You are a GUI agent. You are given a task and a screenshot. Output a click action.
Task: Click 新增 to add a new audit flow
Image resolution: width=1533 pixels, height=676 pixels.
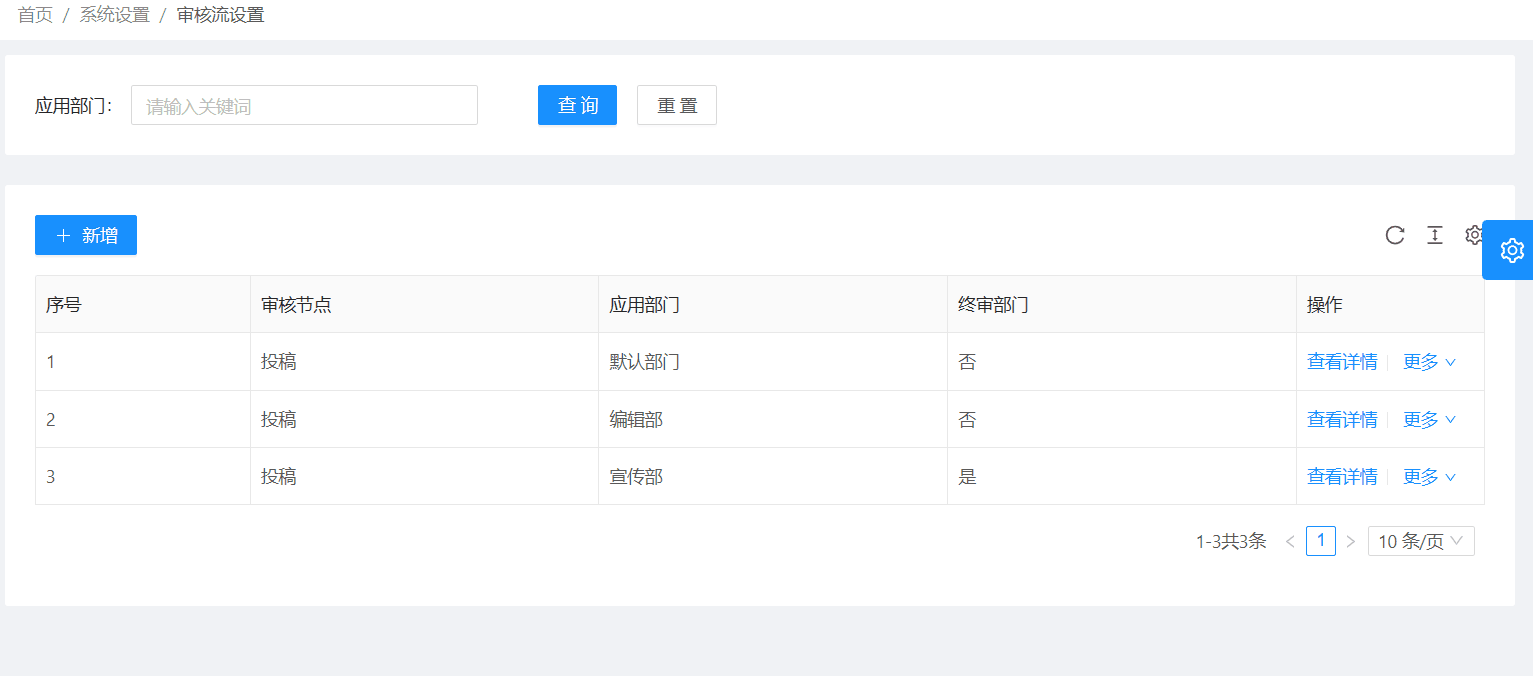86,235
